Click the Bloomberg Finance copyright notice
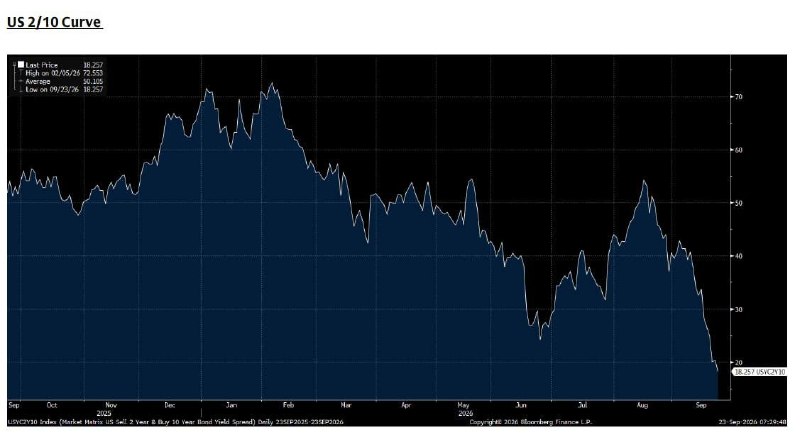This screenshot has width=800, height=437. [x=530, y=422]
